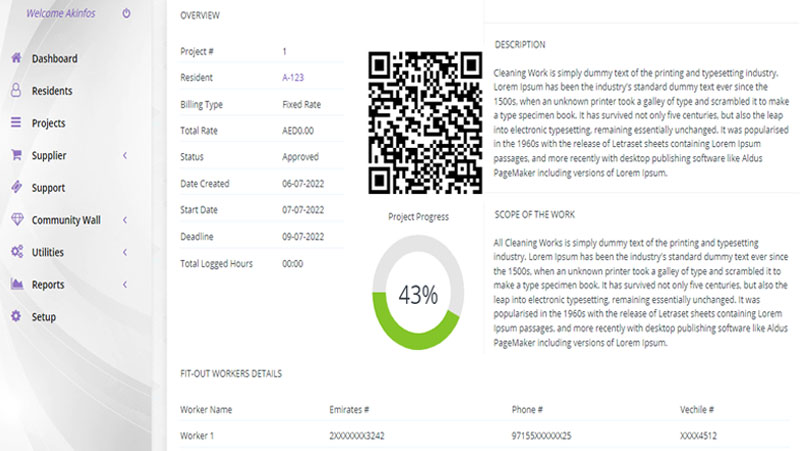Expand the Supplier submenu chevron
The height and width of the screenshot is (451, 800).
point(125,155)
